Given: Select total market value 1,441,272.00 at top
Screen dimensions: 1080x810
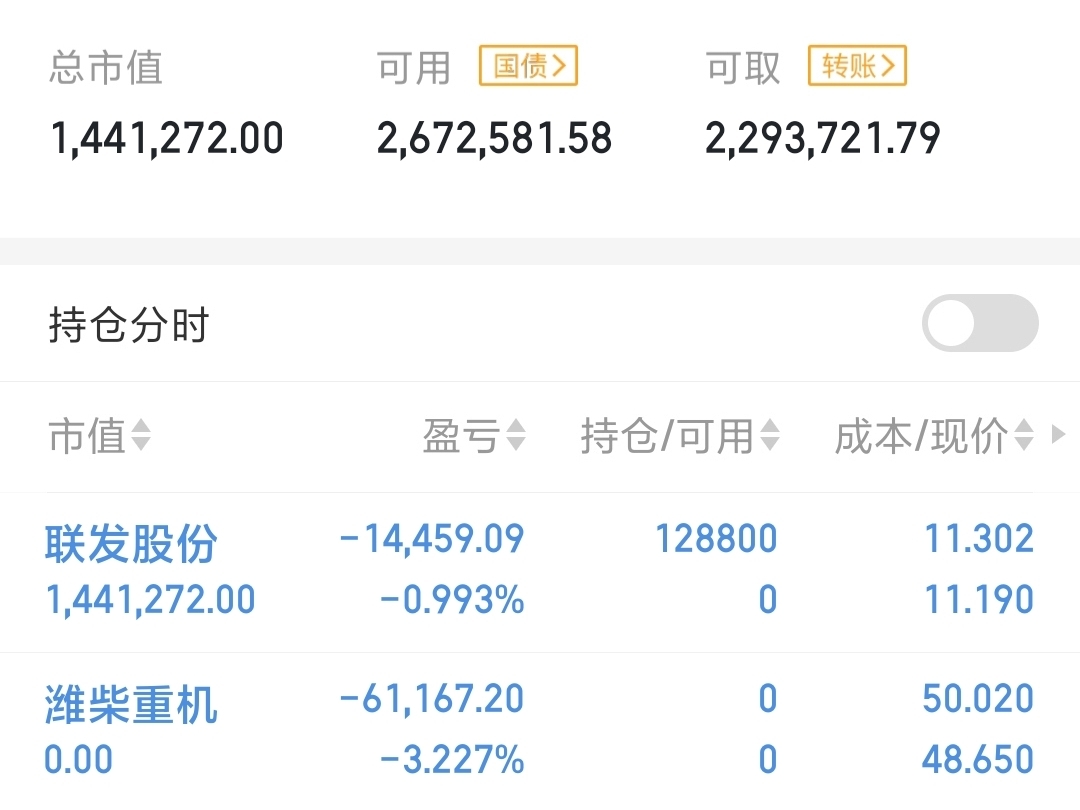Looking at the screenshot, I should tap(167, 138).
